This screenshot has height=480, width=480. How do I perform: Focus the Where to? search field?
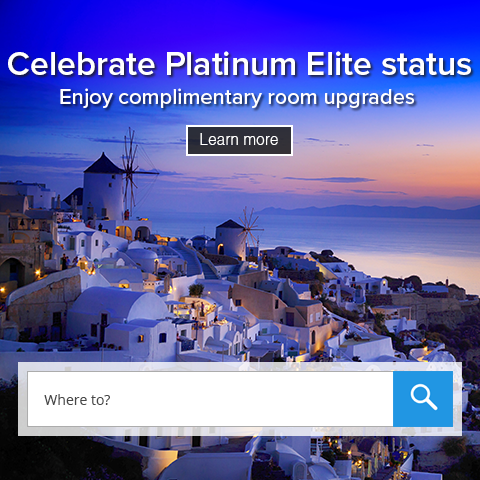(x=210, y=399)
